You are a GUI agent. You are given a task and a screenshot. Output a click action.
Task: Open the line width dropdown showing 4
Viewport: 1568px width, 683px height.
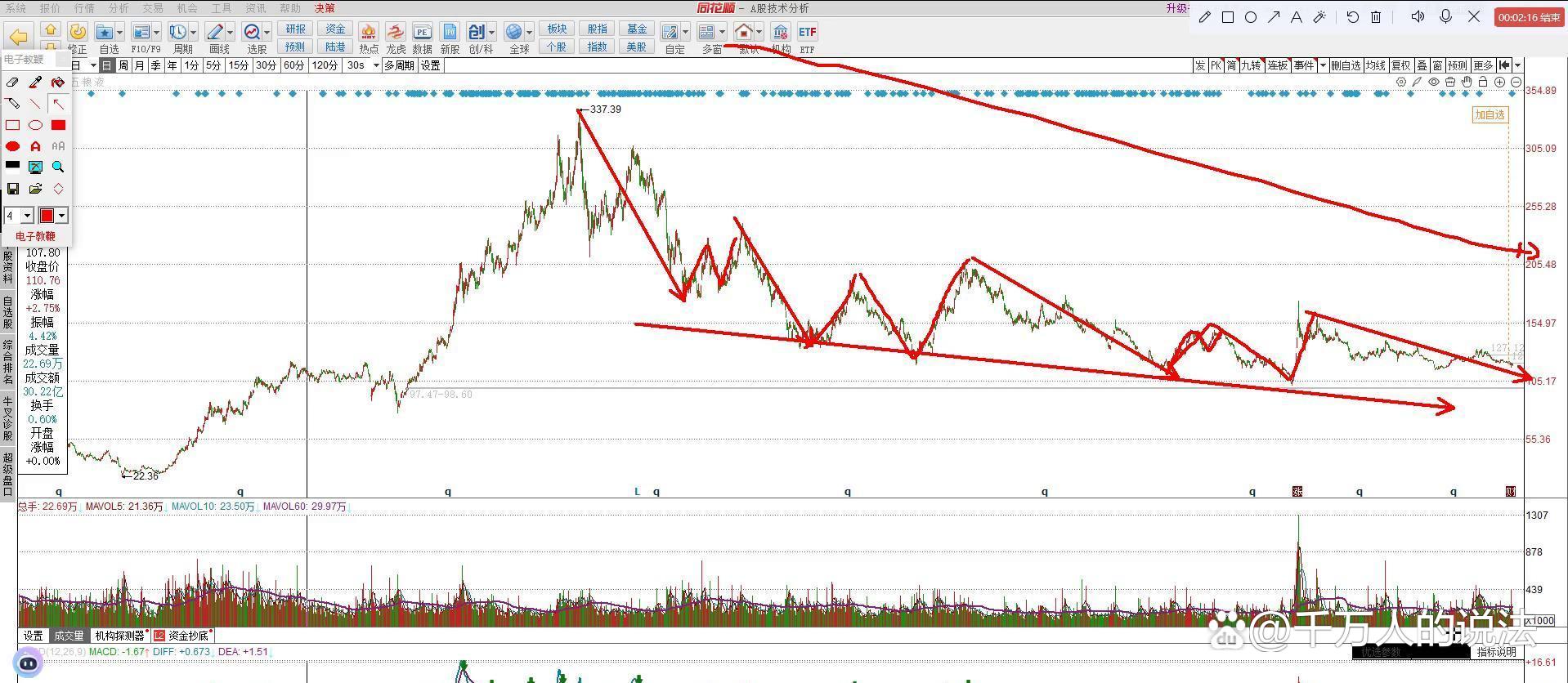[x=27, y=216]
